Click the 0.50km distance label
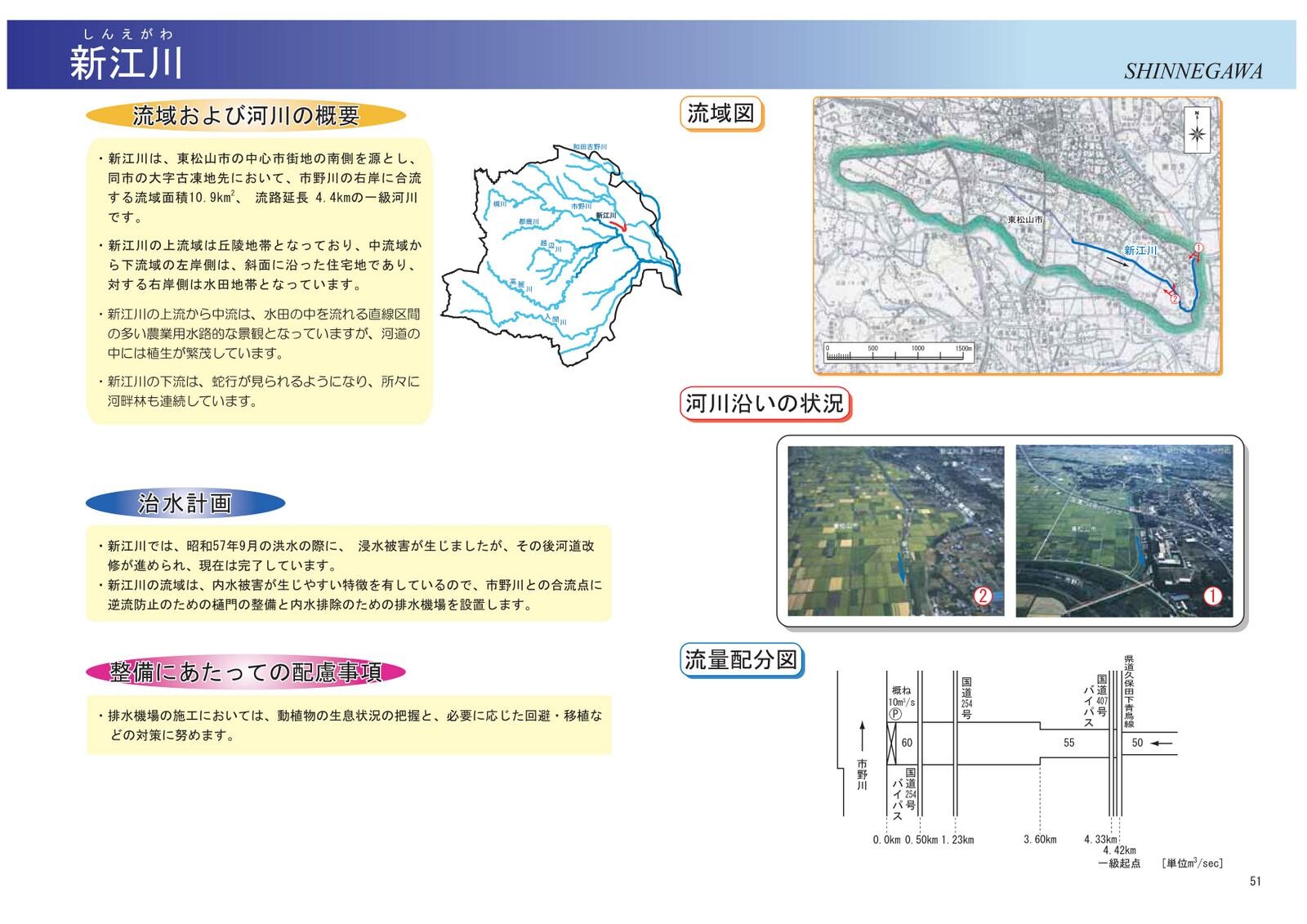Image resolution: width=1307 pixels, height=924 pixels. [921, 840]
